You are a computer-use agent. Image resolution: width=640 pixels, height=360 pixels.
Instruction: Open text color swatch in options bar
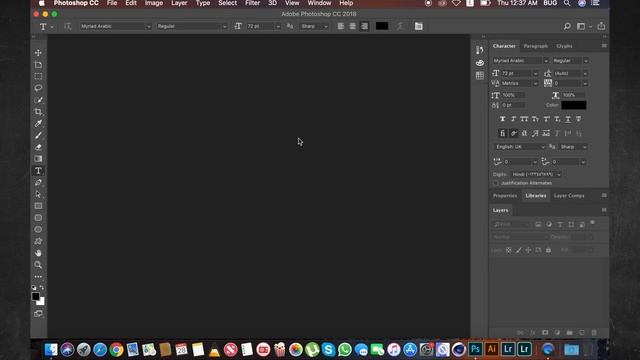coord(382,26)
